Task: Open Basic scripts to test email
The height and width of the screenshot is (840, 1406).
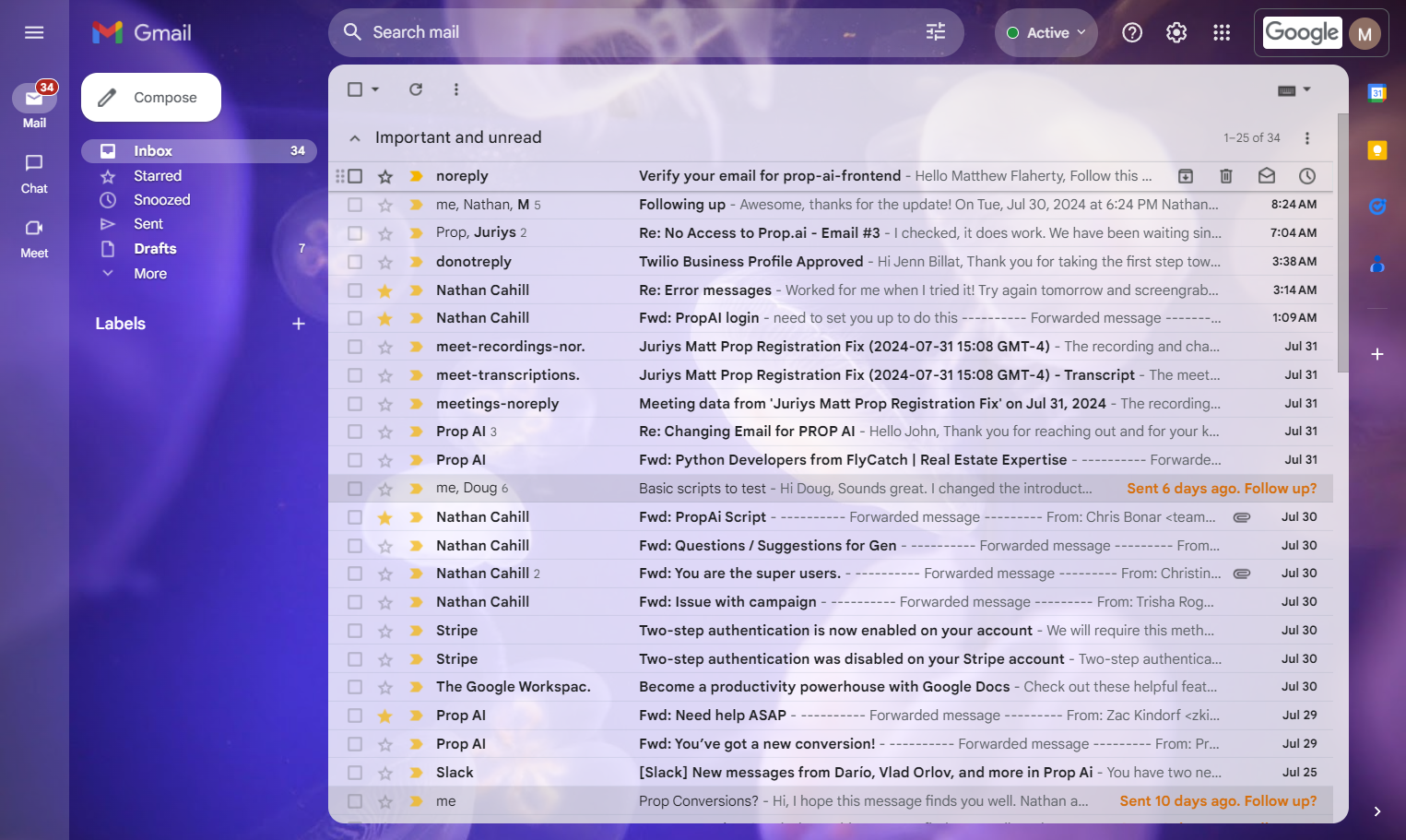Action: pyautogui.click(x=831, y=489)
